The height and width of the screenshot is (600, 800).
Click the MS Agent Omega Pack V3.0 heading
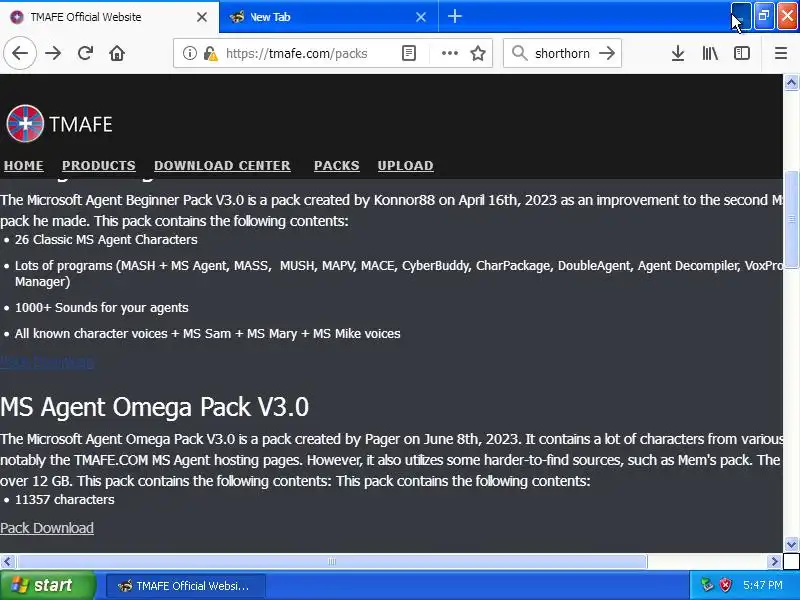tap(155, 407)
